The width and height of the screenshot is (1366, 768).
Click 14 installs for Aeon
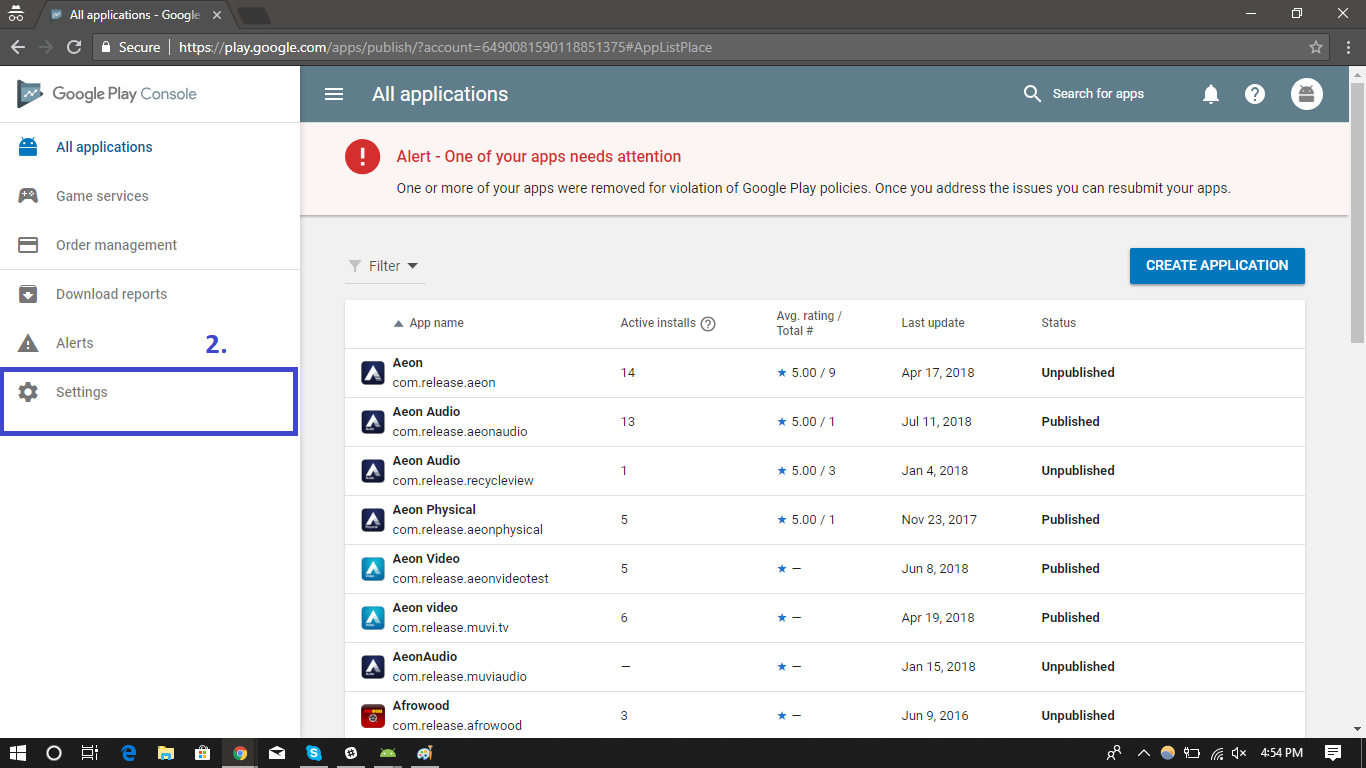628,373
